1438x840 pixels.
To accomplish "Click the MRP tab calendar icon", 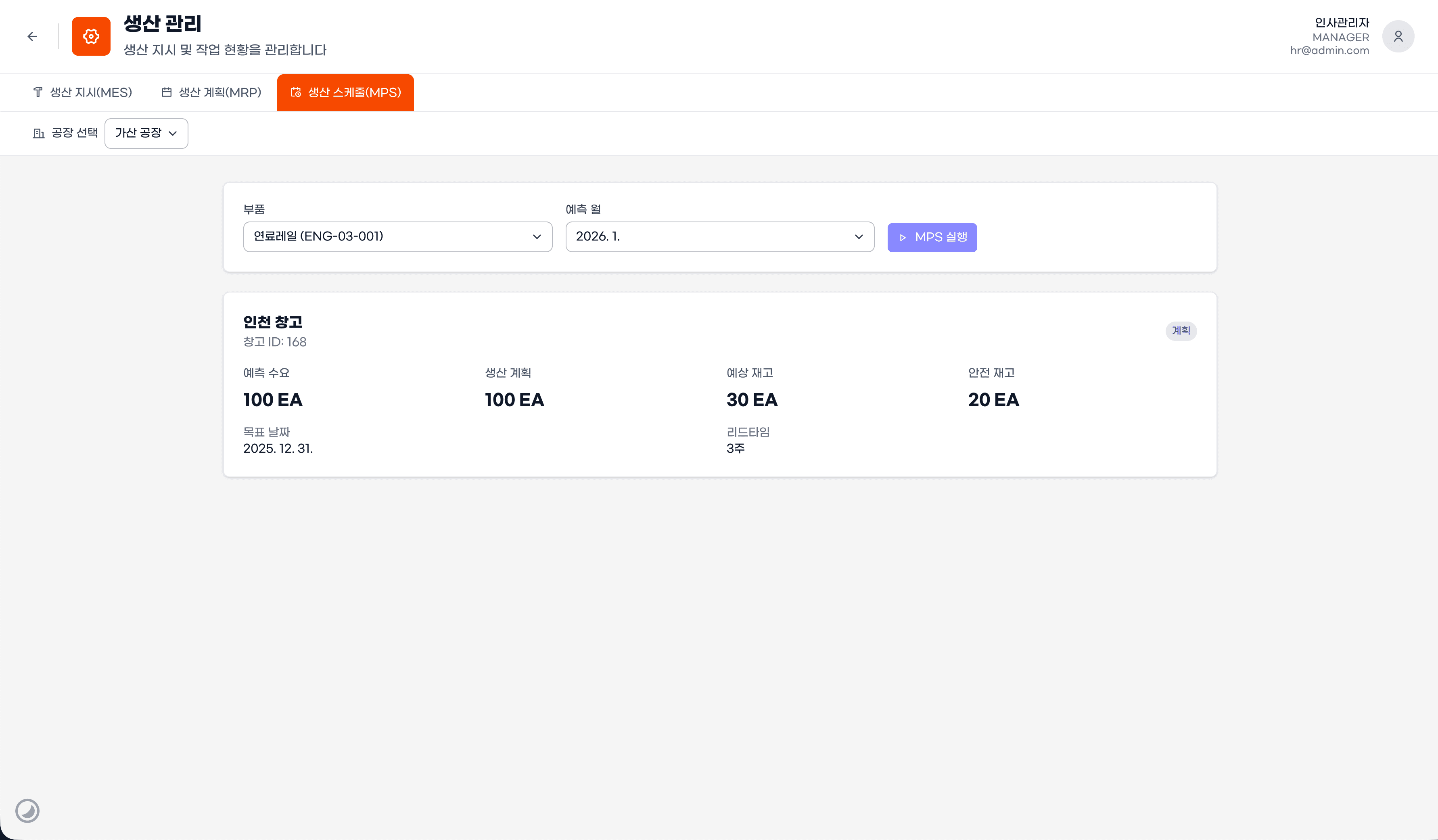I will pyautogui.click(x=167, y=92).
